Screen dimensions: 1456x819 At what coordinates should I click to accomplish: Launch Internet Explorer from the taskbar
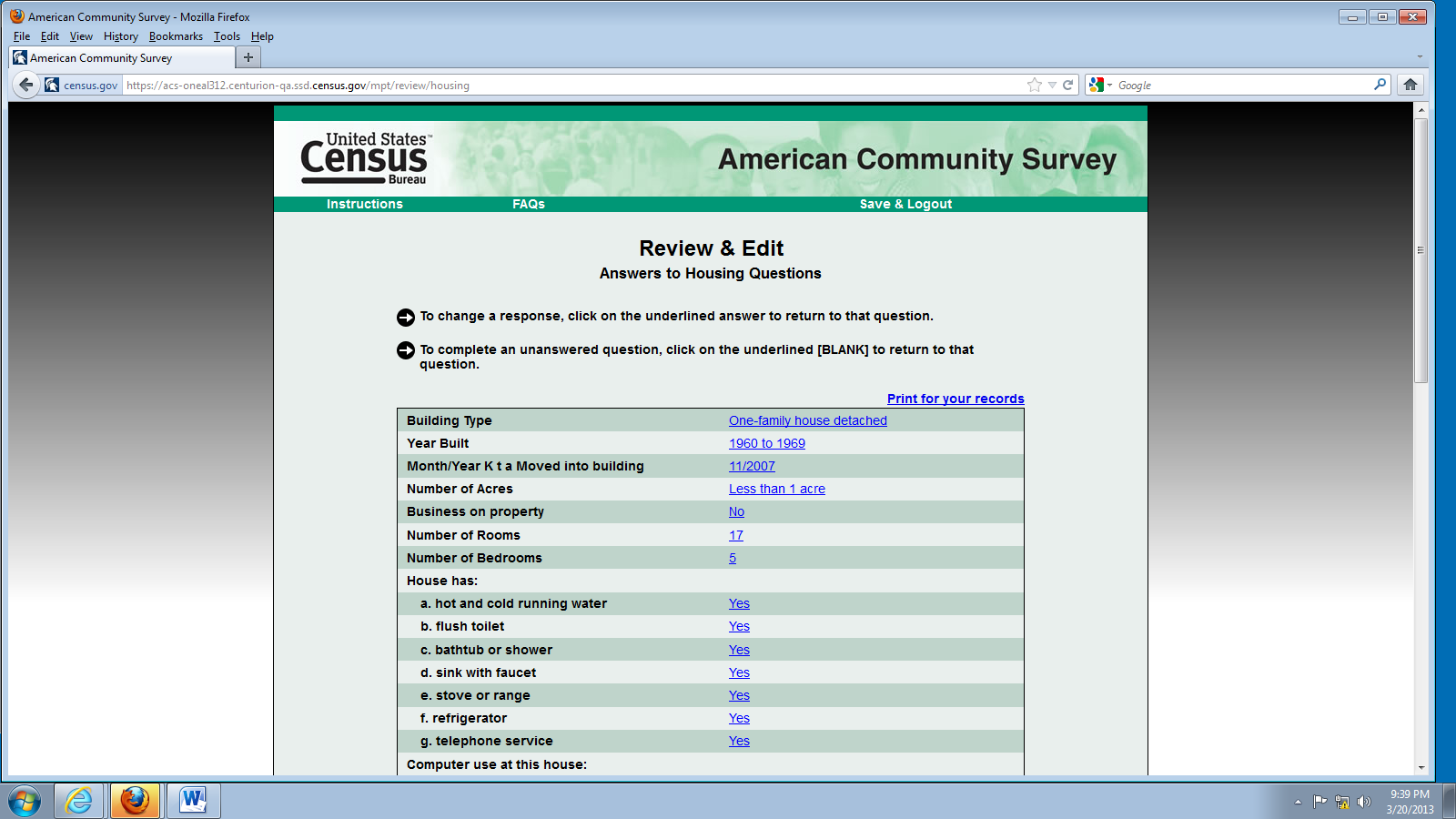click(x=79, y=801)
